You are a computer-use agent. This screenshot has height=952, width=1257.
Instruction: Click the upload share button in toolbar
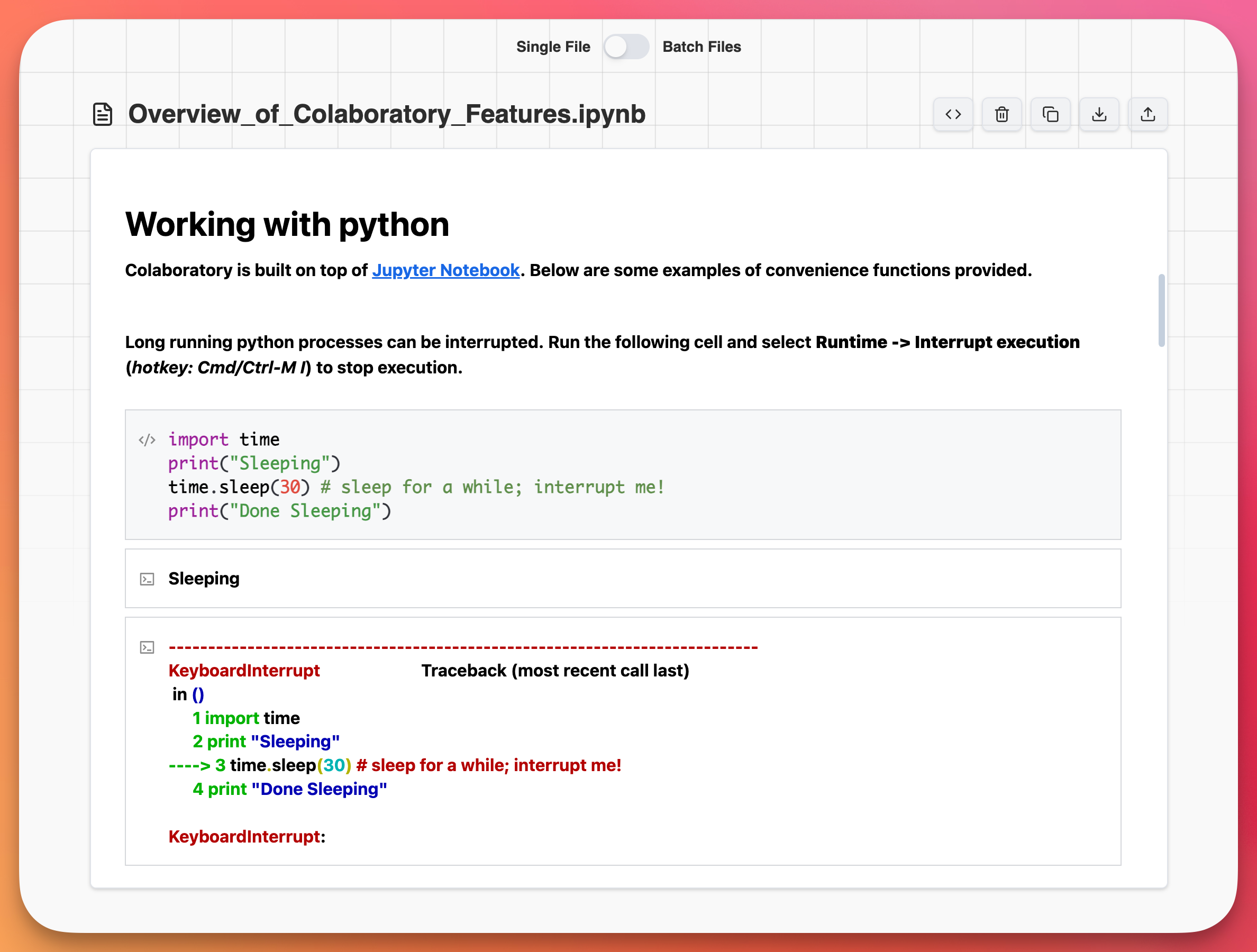point(1148,114)
